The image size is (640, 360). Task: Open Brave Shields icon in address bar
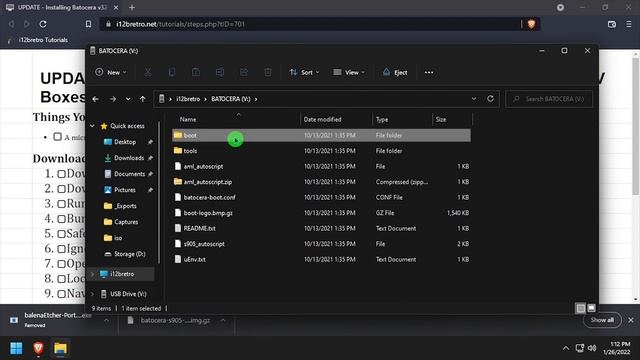point(531,24)
